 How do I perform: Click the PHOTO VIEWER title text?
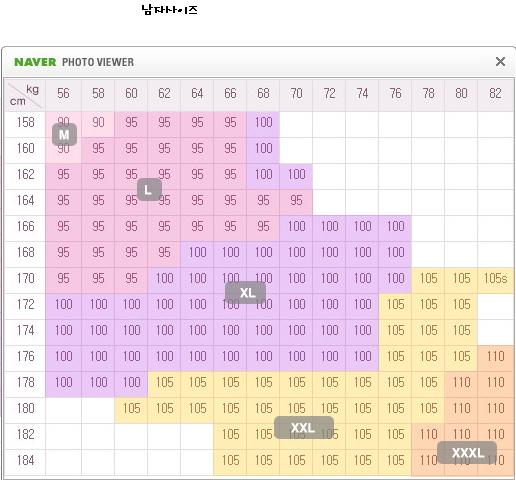coord(98,62)
